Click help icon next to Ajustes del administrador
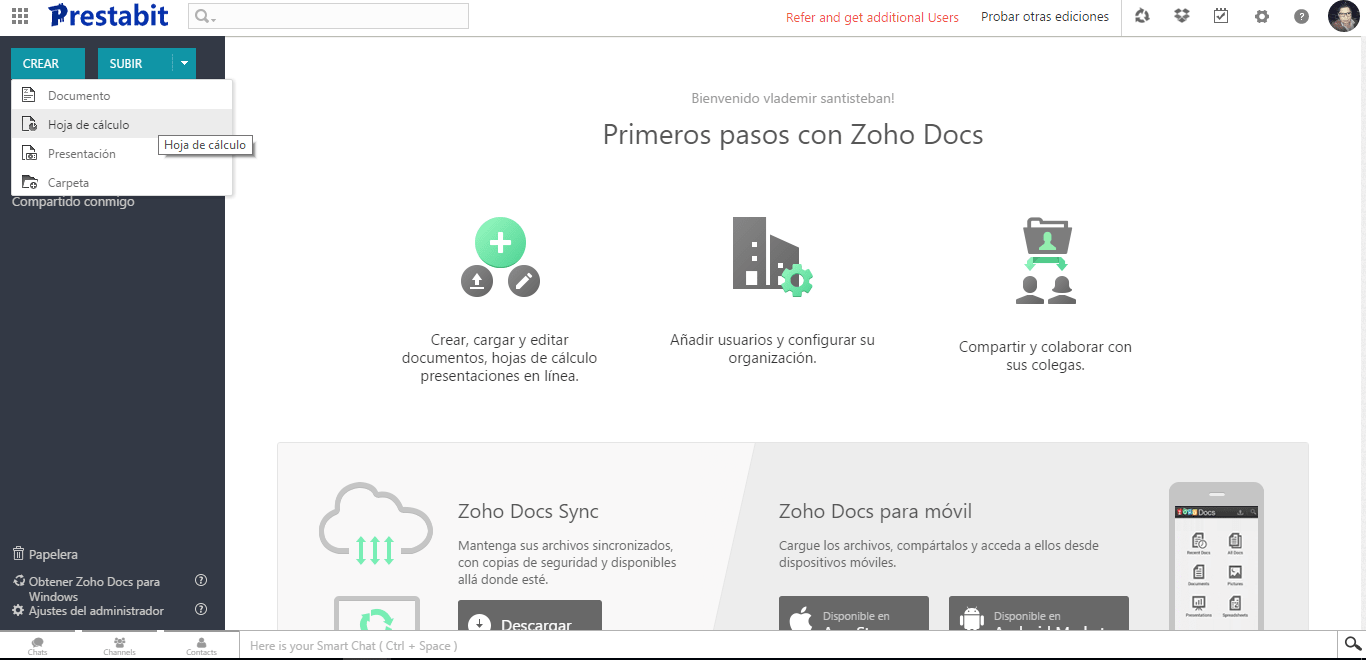Viewport: 1366px width, 660px height. coord(201,610)
